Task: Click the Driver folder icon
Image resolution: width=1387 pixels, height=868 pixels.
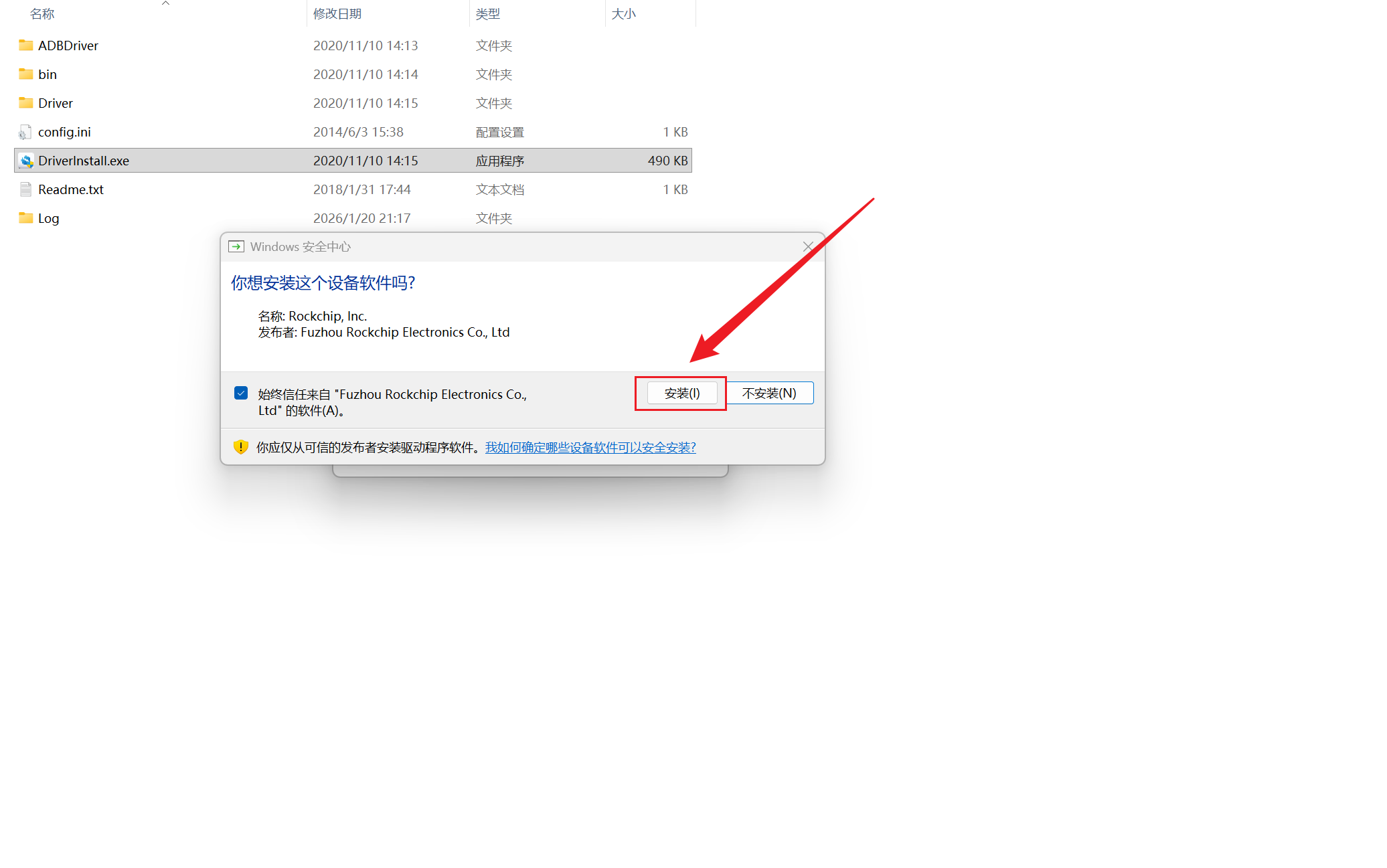Action: 25,103
